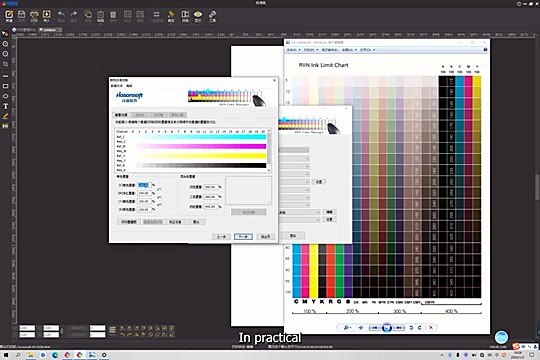Viewport: 540px width, 360px height.
Task: Click the magenta Ref_M gradient bar
Action: (x=201, y=146)
